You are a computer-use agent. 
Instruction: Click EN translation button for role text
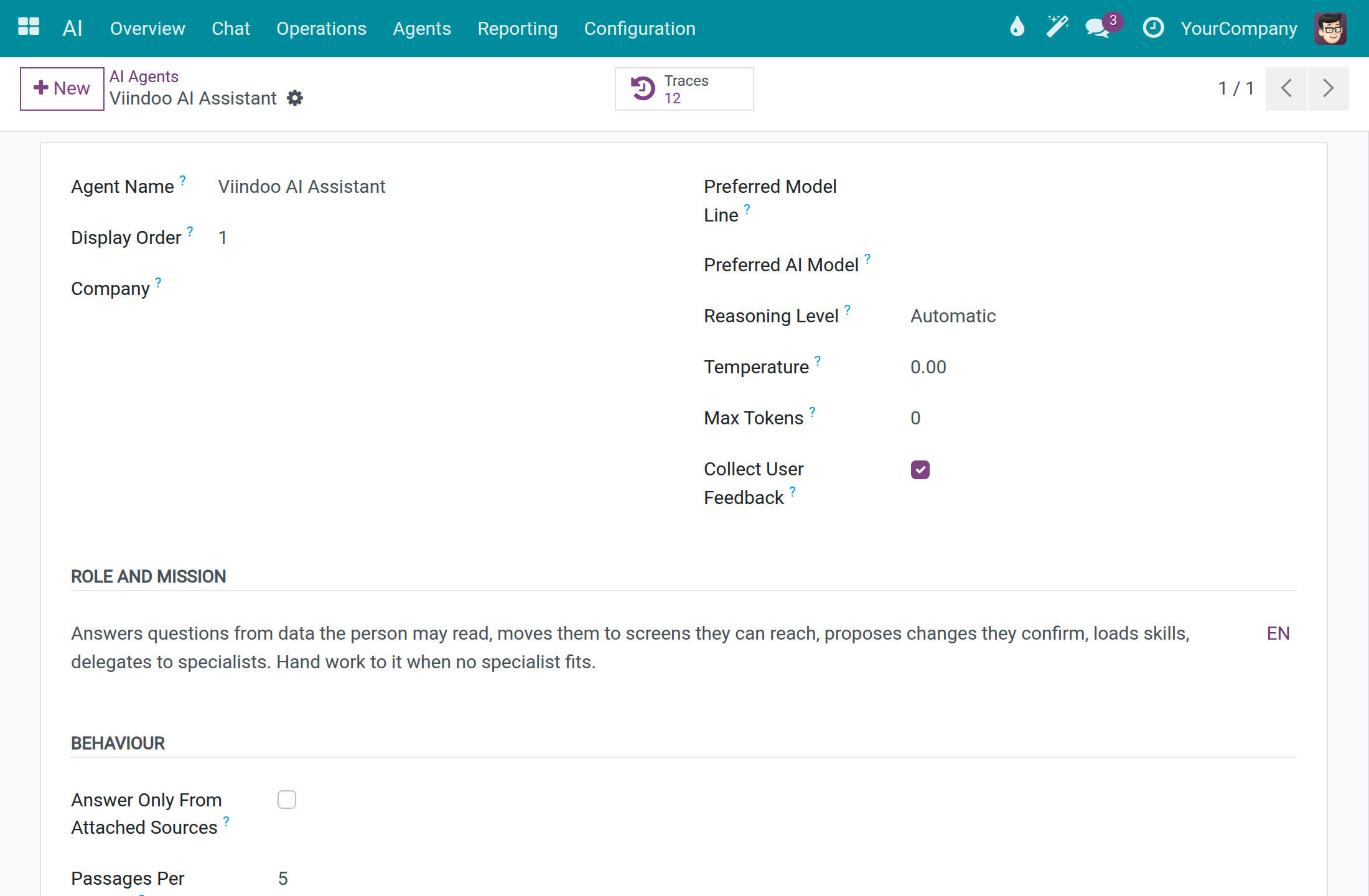(1278, 633)
